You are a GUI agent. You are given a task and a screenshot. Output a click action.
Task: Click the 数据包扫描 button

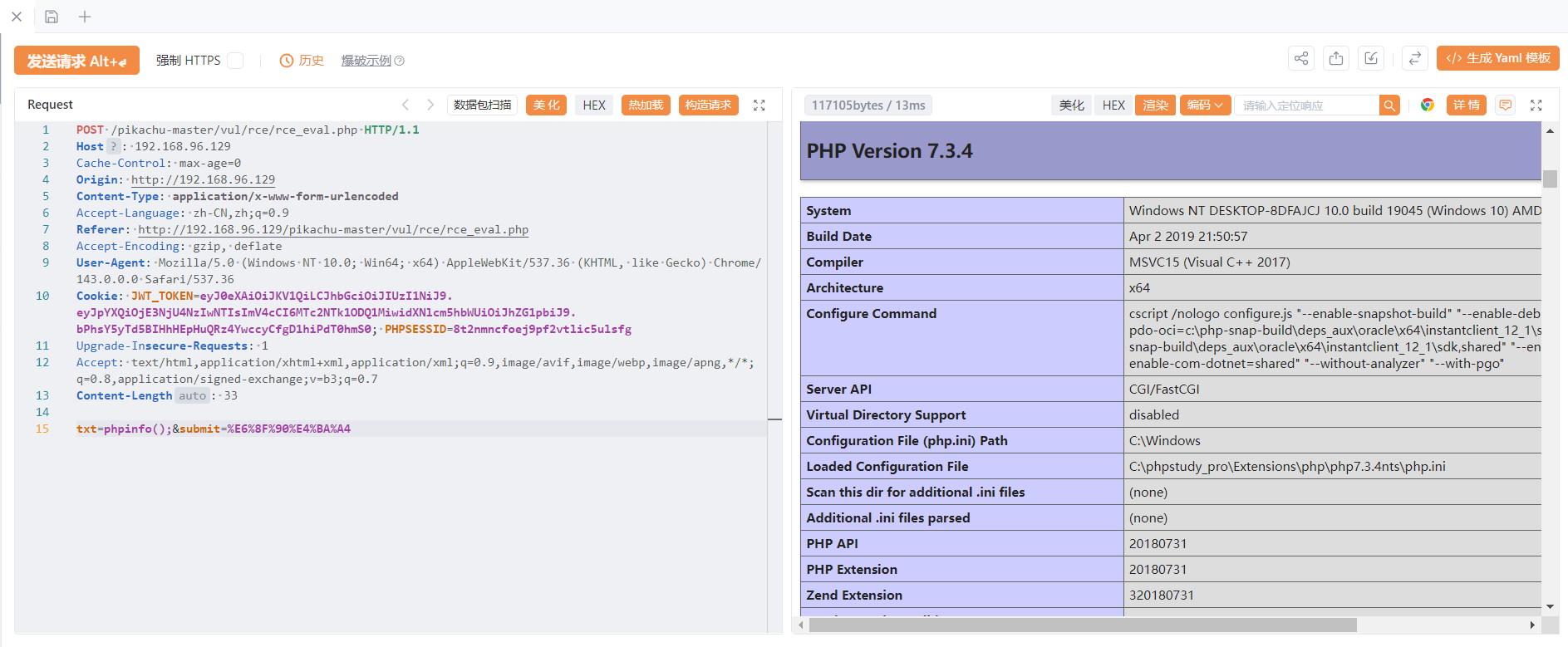pyautogui.click(x=483, y=105)
